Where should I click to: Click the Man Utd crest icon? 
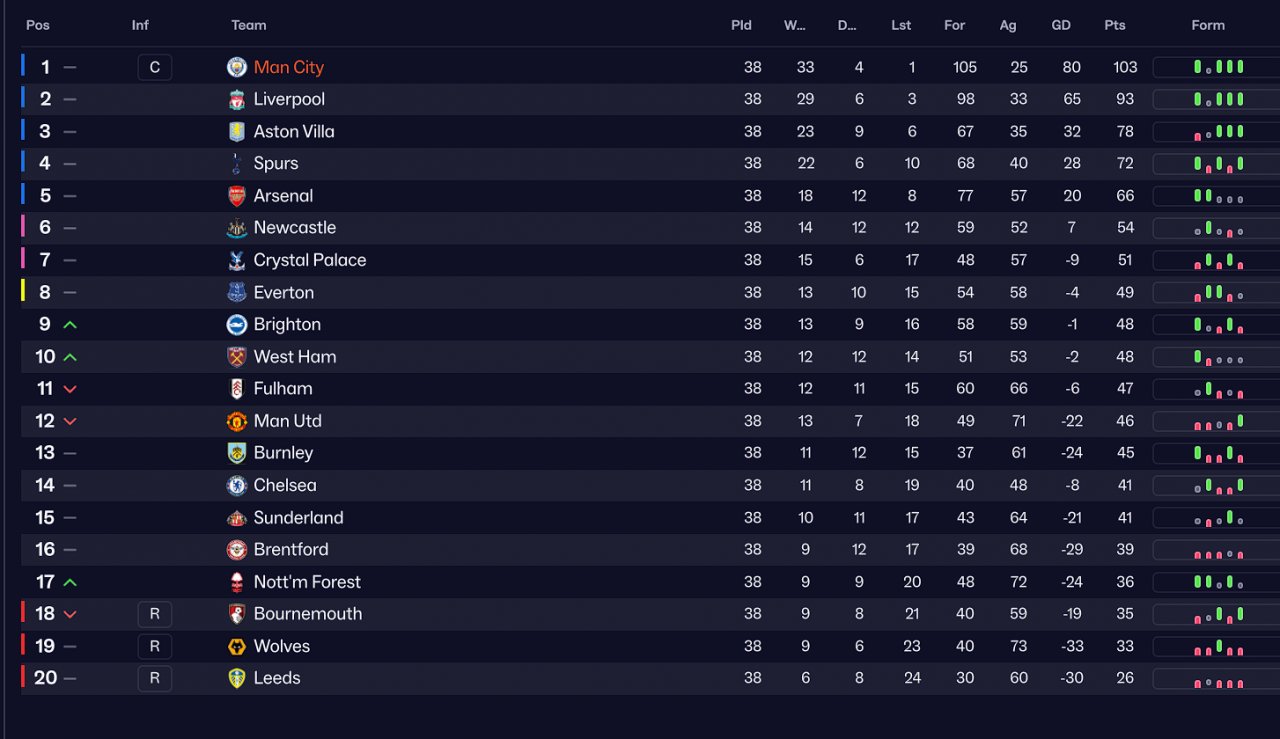237,421
